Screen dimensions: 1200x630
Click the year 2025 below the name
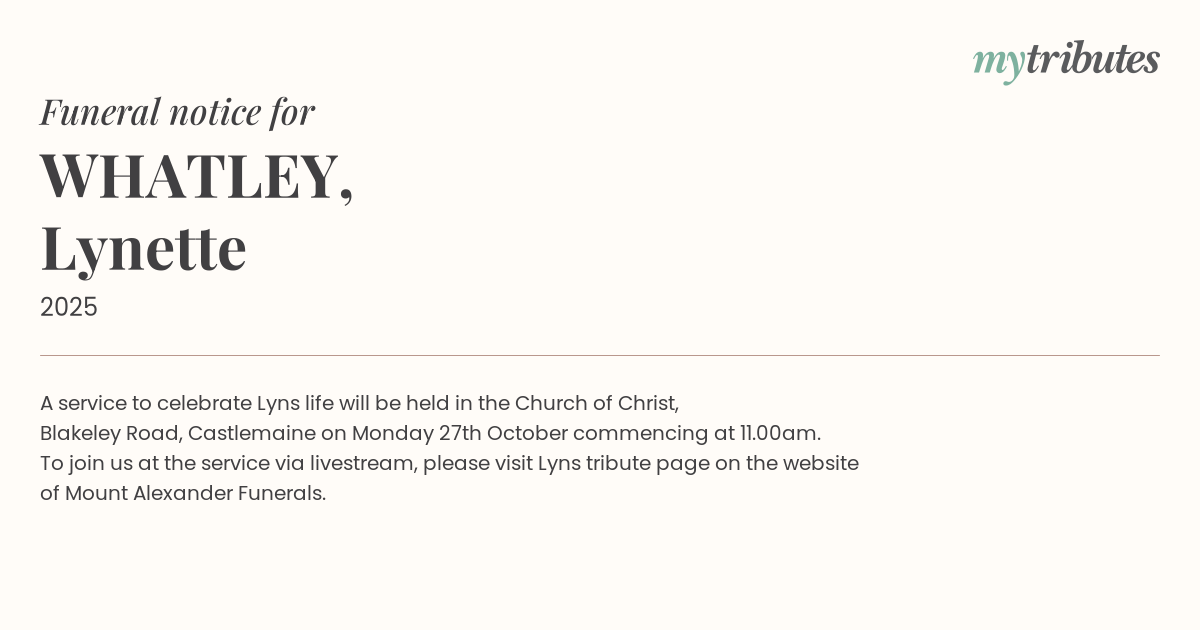click(x=69, y=307)
